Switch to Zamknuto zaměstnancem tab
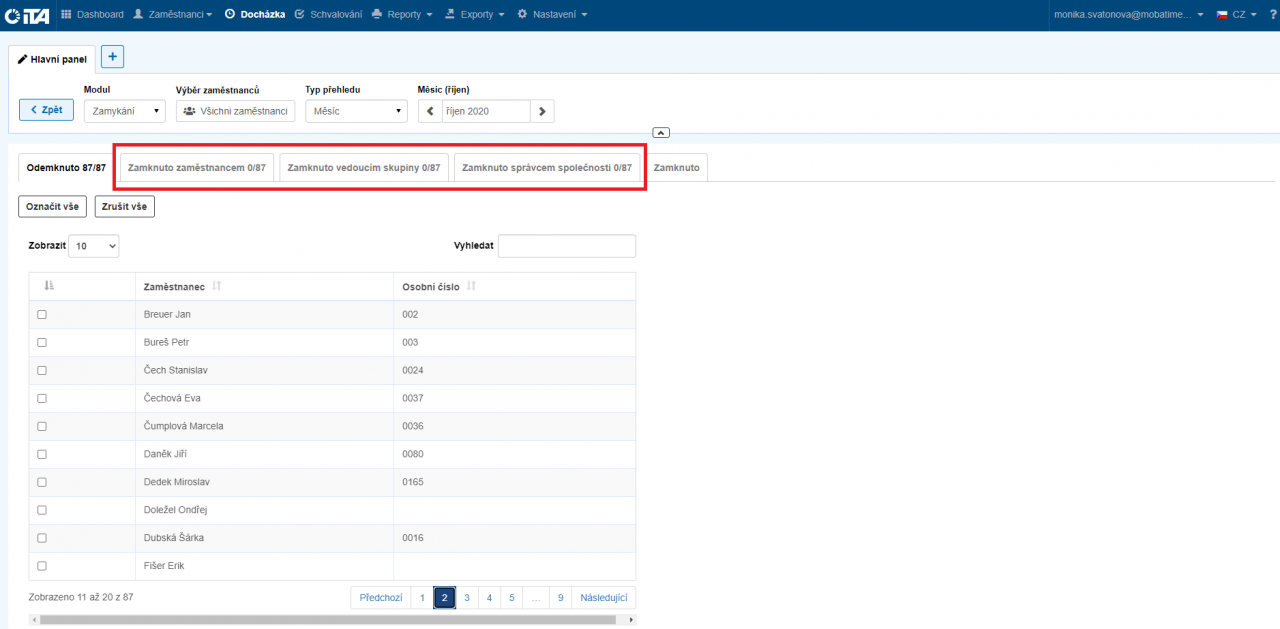Image resolution: width=1280 pixels, height=629 pixels. 194,167
